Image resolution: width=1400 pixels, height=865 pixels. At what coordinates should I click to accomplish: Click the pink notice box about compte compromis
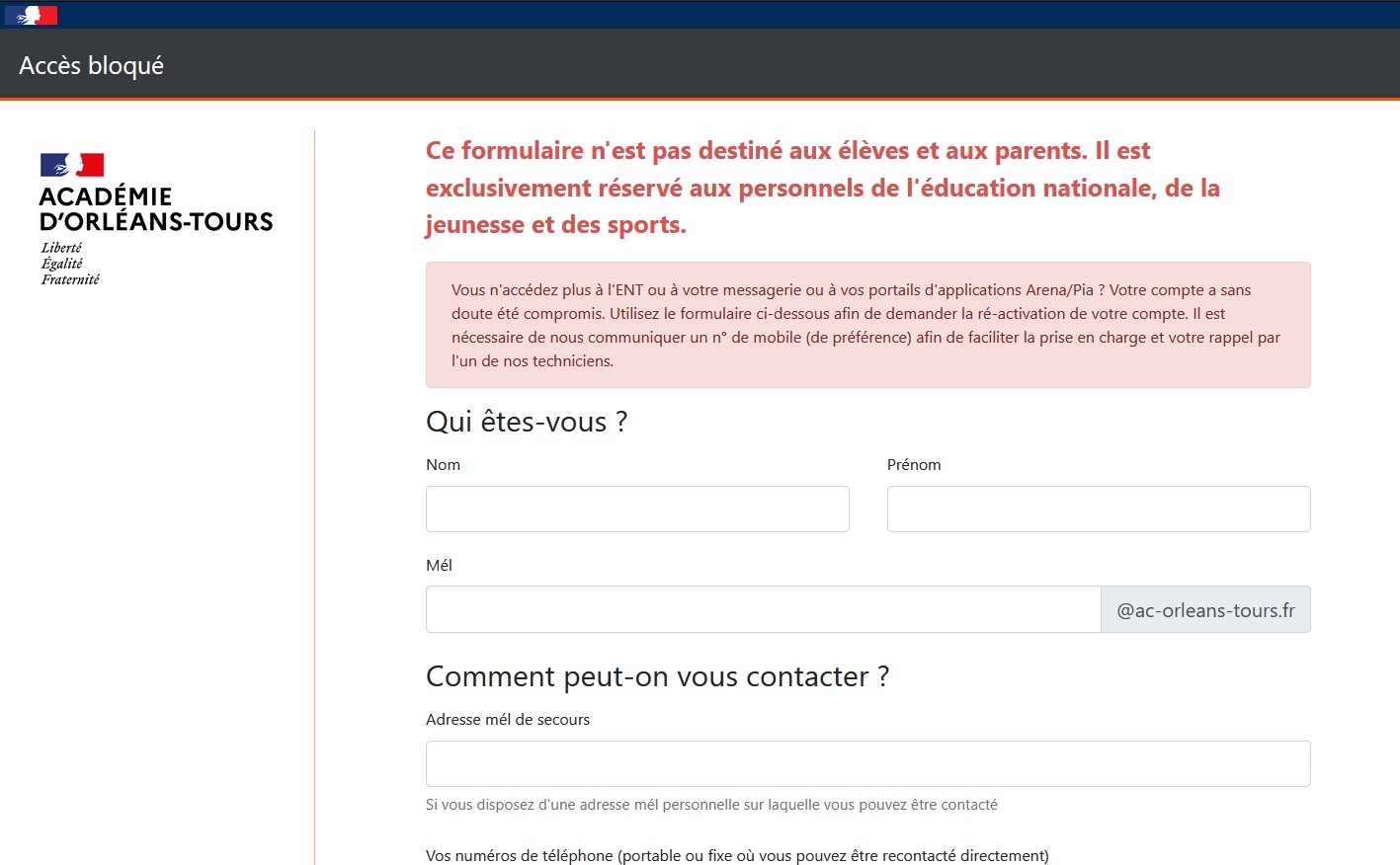(x=867, y=325)
